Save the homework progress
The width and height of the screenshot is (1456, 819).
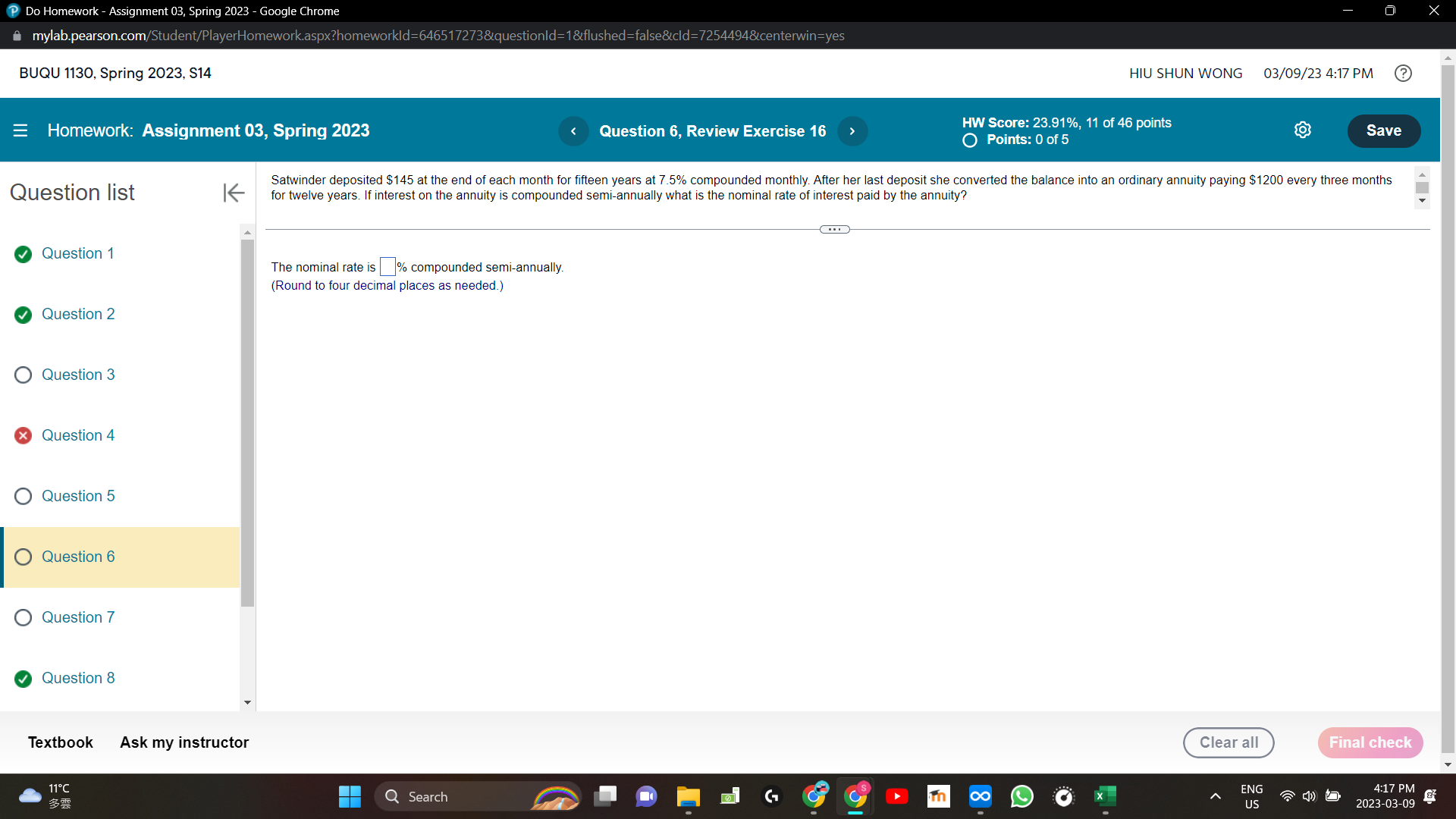point(1383,130)
